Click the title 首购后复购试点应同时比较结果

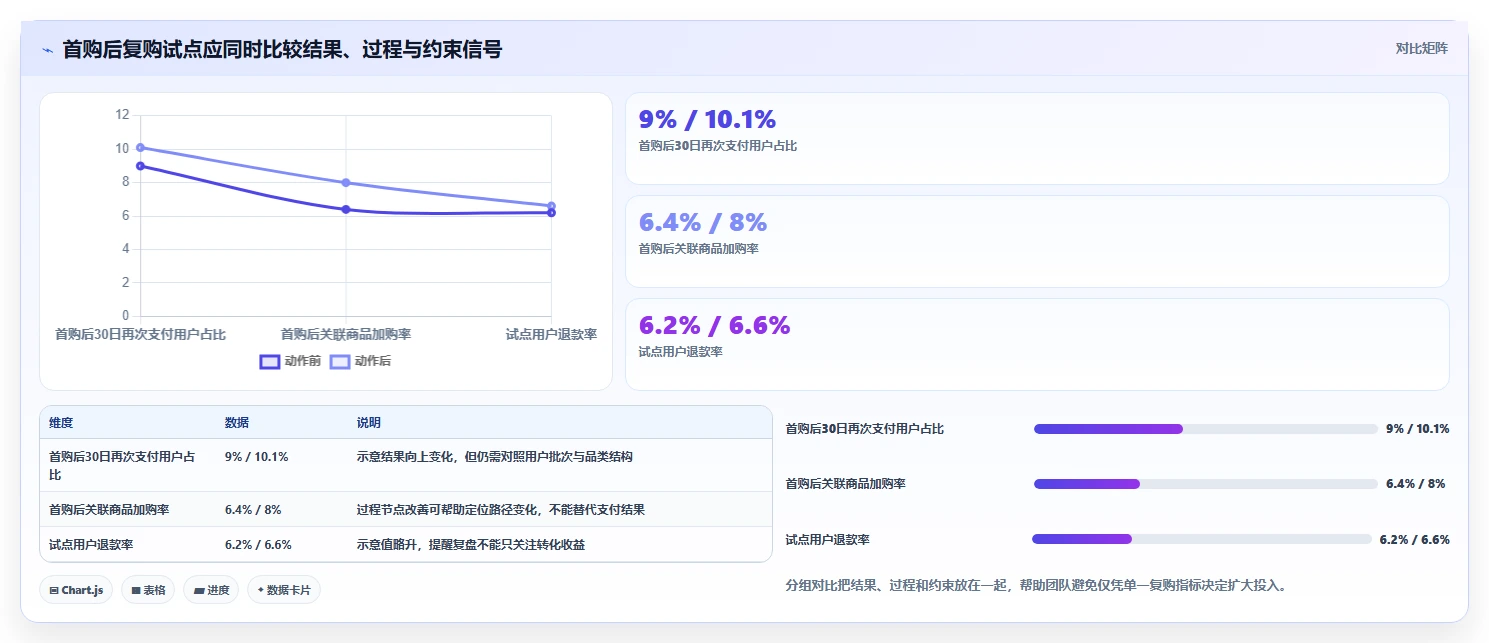click(282, 49)
